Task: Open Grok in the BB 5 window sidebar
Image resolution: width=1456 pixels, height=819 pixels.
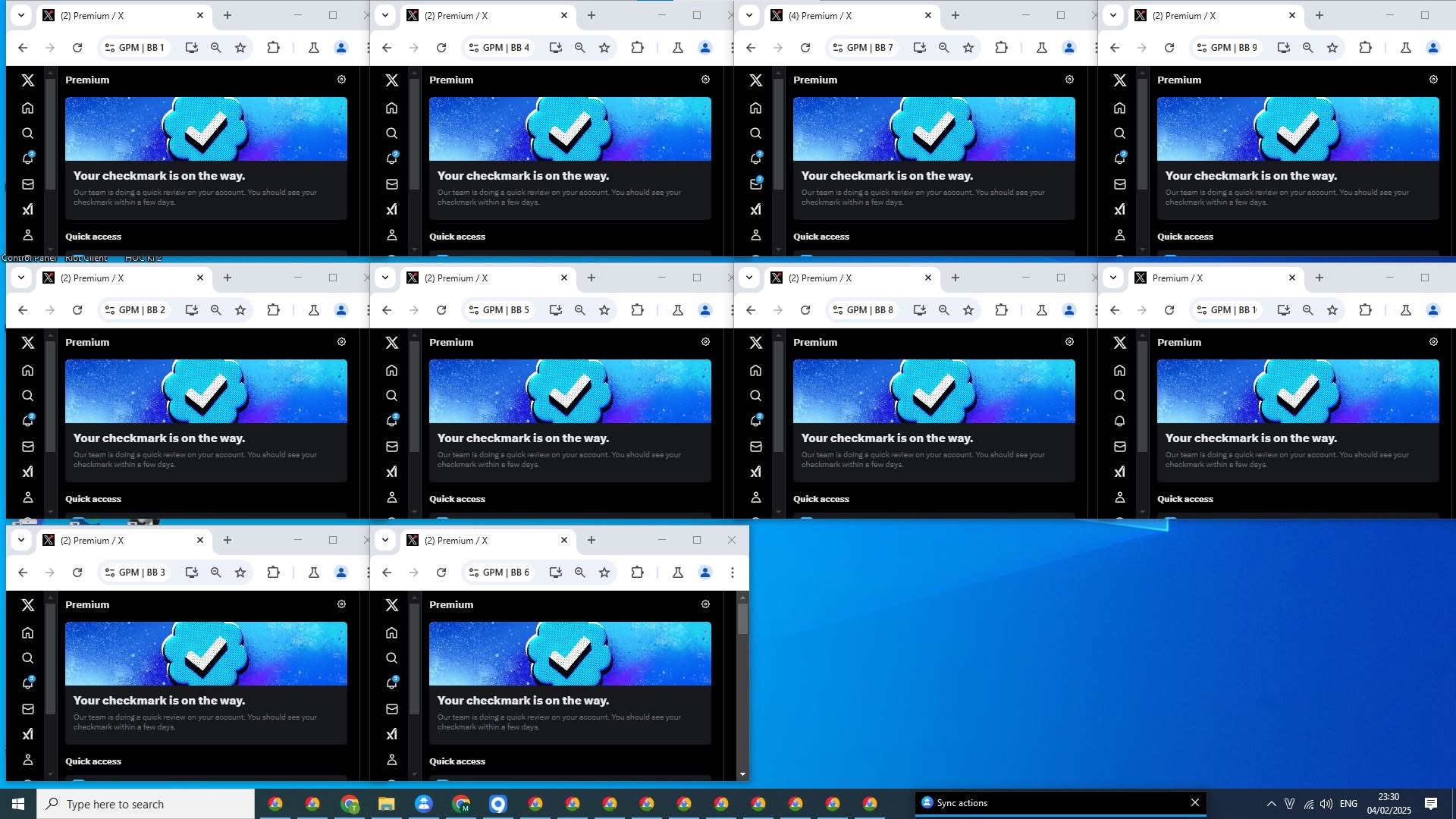Action: pyautogui.click(x=392, y=472)
